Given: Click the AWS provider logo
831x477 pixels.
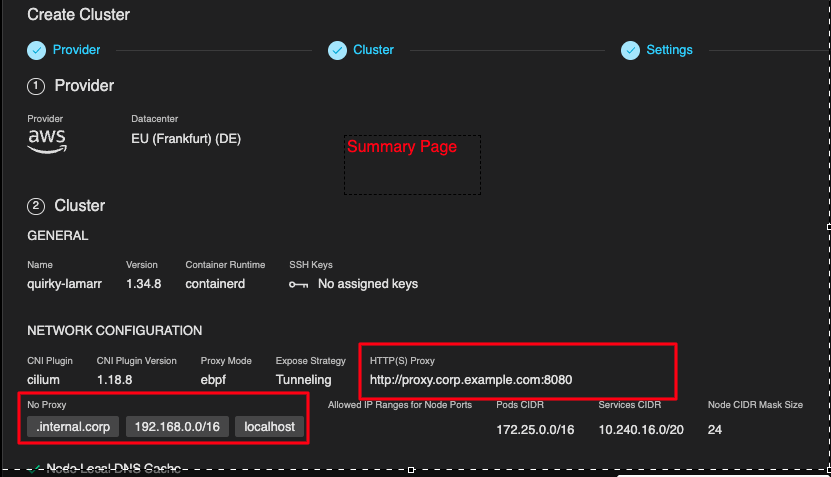Looking at the screenshot, I should point(47,142).
